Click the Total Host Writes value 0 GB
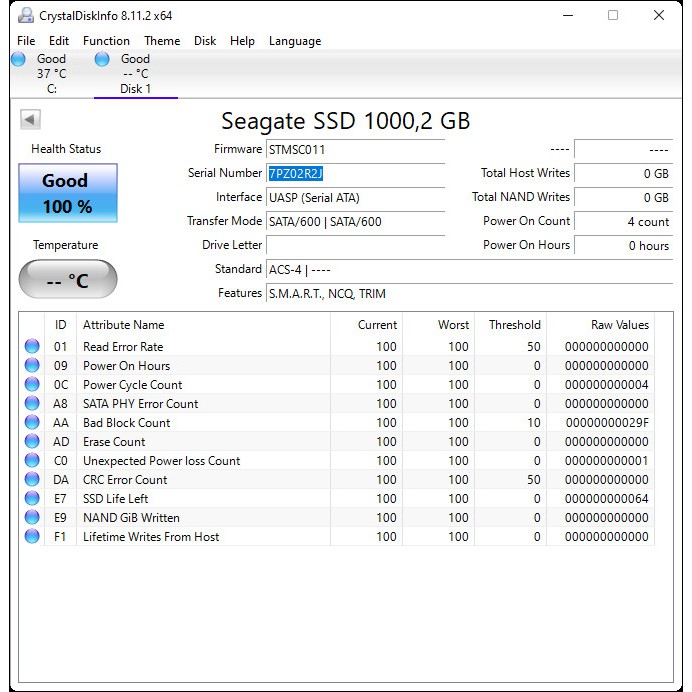692x692 pixels. [623, 174]
